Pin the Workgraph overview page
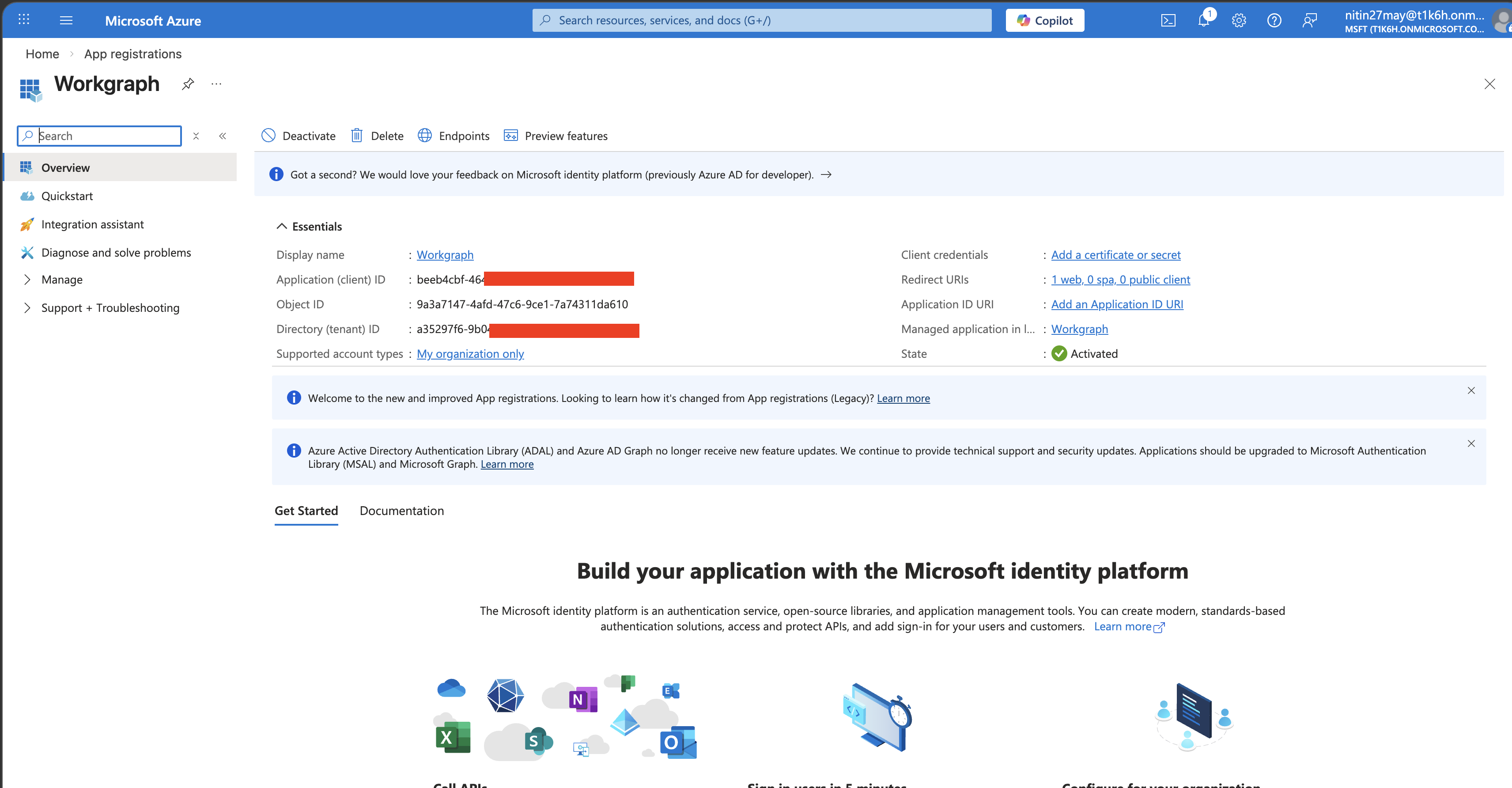 [x=188, y=83]
